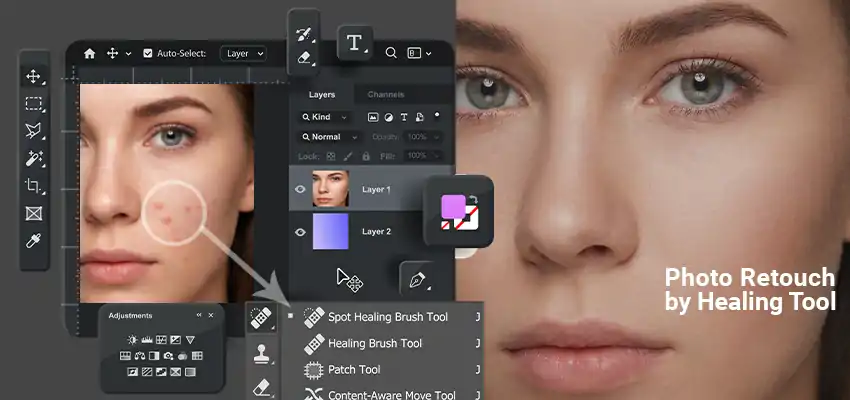Expand the workspace chevron dropdown
Viewport: 850px width, 400px height.
pyautogui.click(x=428, y=54)
